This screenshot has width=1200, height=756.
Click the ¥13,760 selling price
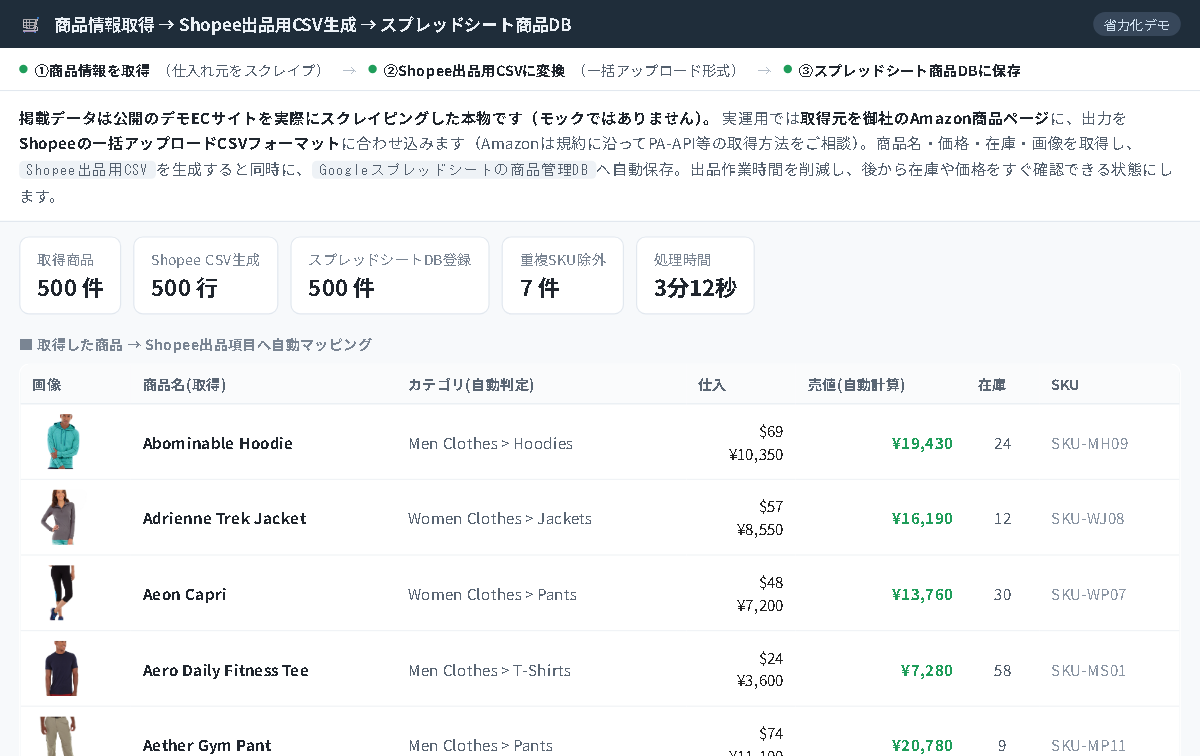(922, 594)
